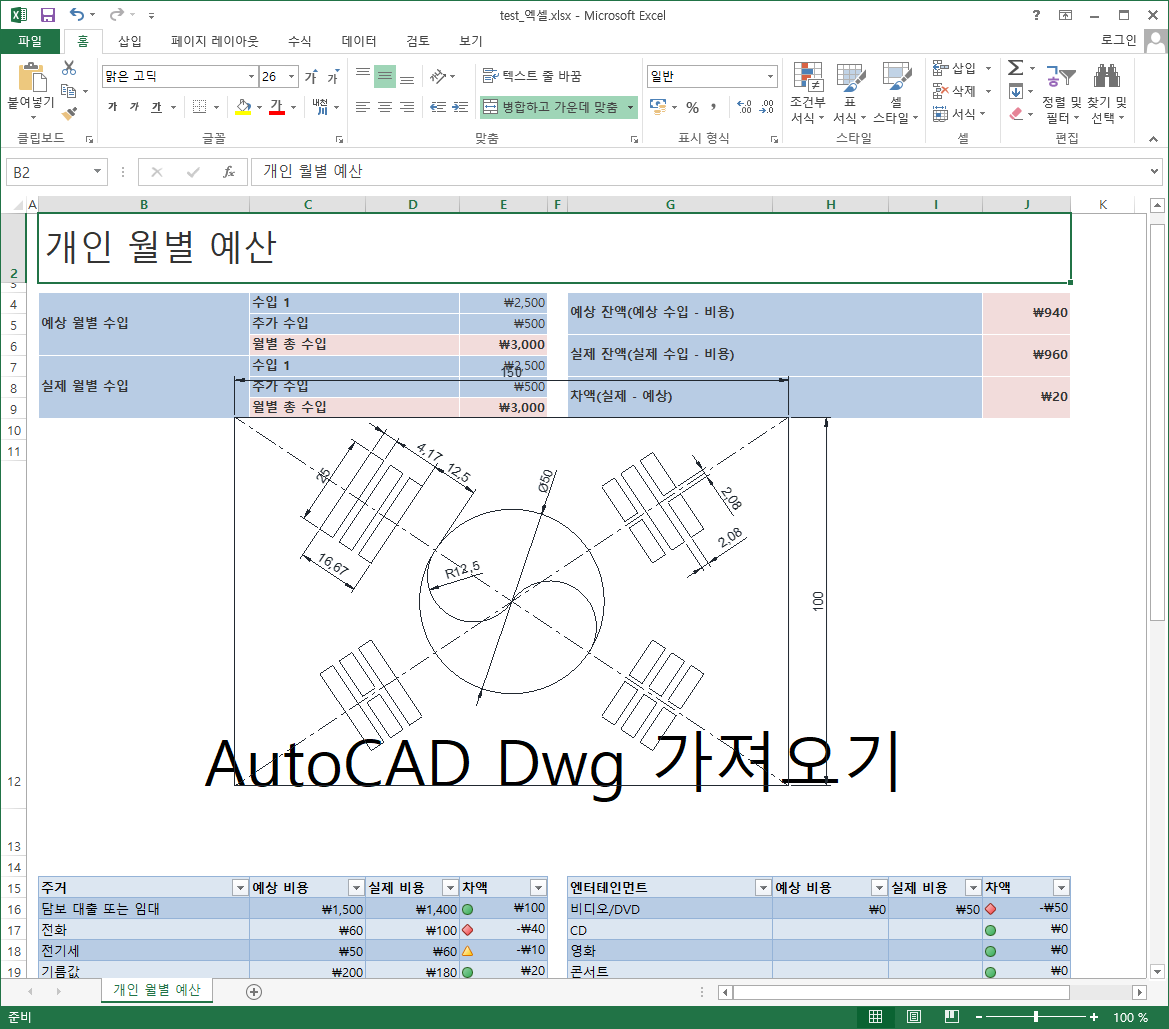Screen dimensions: 1169x1029
Task: Open 셀 스타일 cell styles gallery
Action: pyautogui.click(x=896, y=93)
